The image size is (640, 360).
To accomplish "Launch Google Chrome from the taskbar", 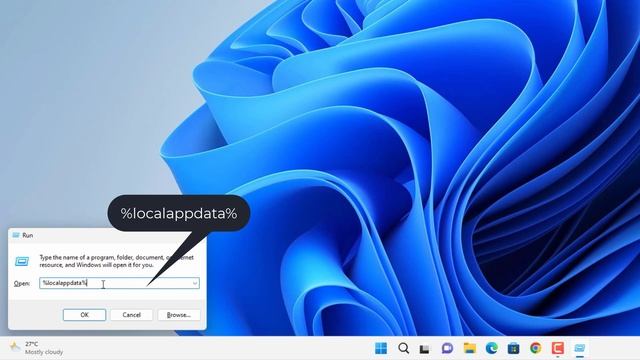I will pos(536,348).
